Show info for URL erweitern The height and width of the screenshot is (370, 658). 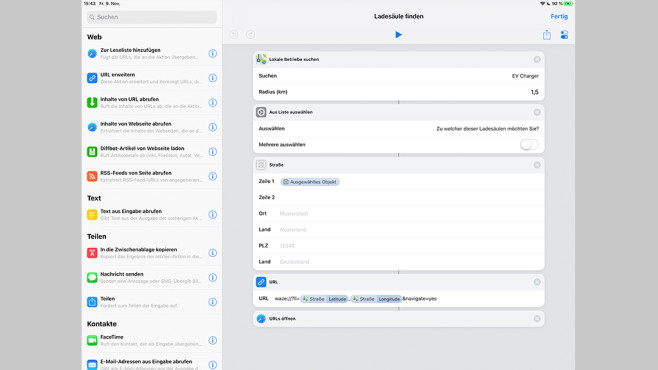click(x=213, y=78)
